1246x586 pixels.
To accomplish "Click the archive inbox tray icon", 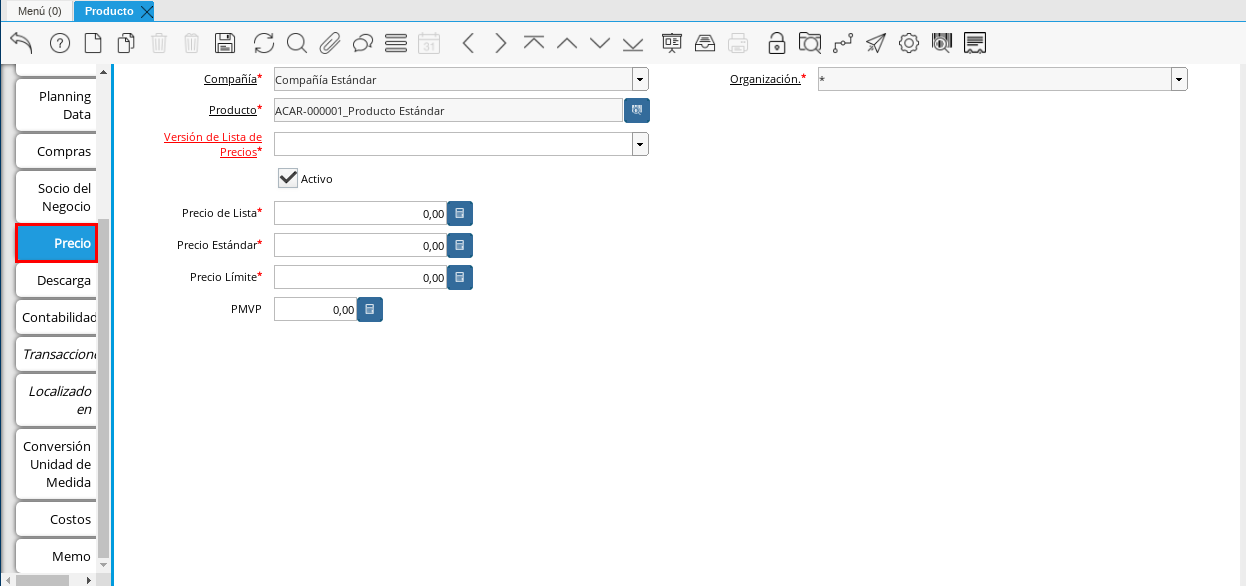I will point(705,43).
